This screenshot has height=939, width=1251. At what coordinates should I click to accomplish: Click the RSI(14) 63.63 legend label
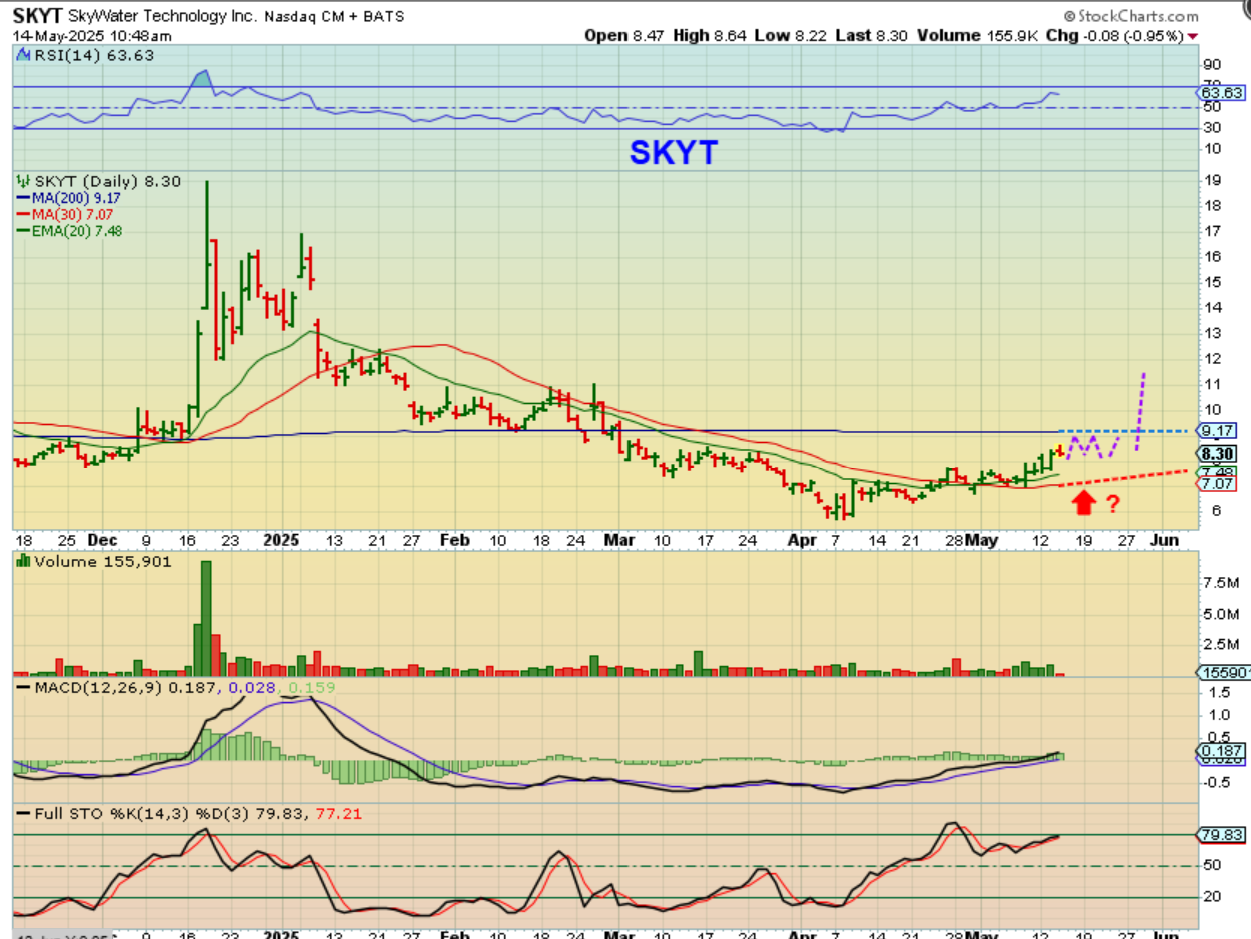tap(95, 55)
